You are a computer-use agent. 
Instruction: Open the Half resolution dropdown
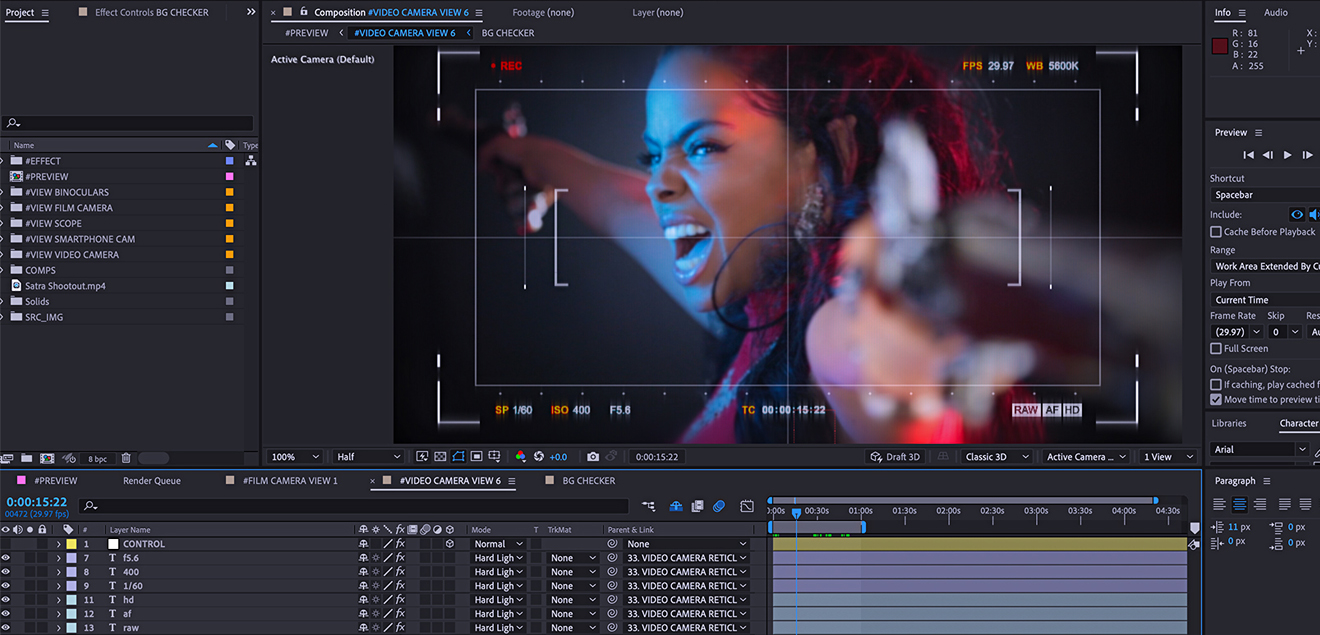pyautogui.click(x=368, y=457)
